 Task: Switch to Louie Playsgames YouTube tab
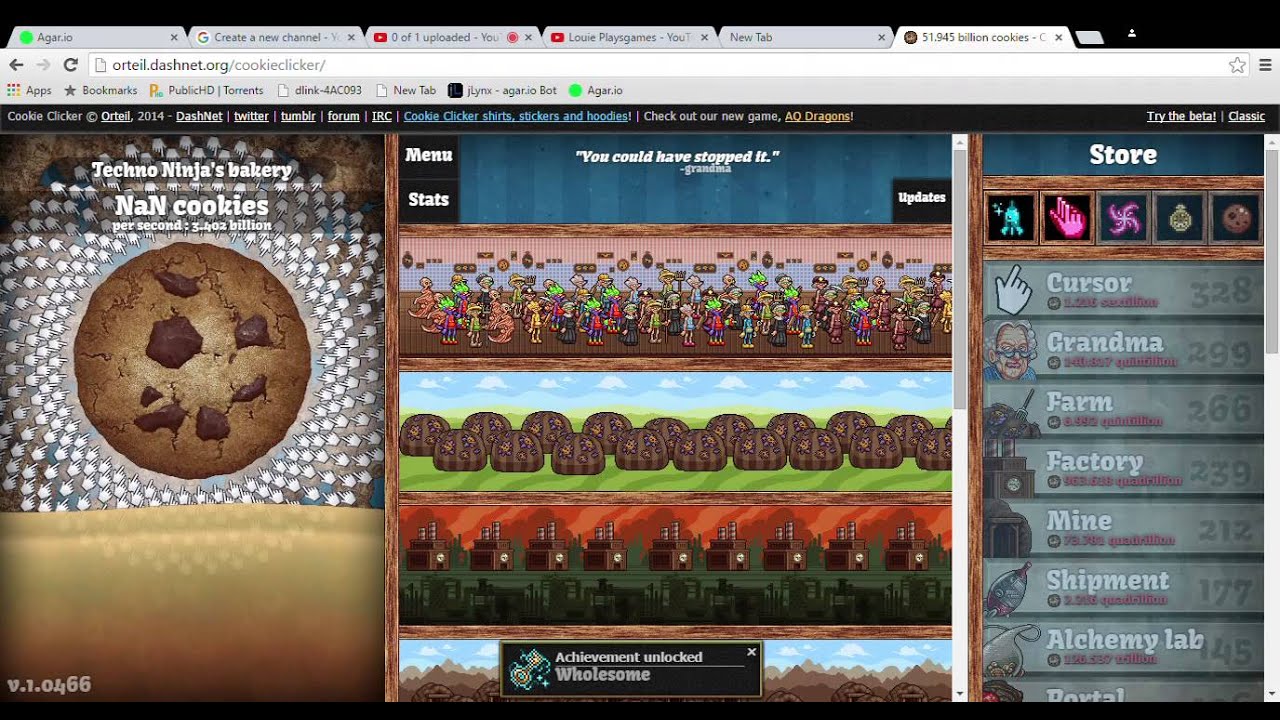(x=630, y=37)
